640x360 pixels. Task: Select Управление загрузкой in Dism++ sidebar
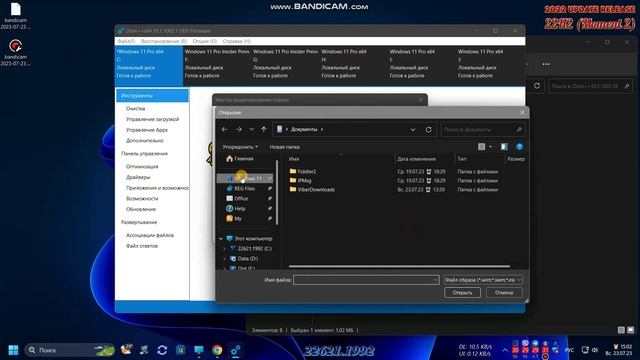pyautogui.click(x=152, y=119)
